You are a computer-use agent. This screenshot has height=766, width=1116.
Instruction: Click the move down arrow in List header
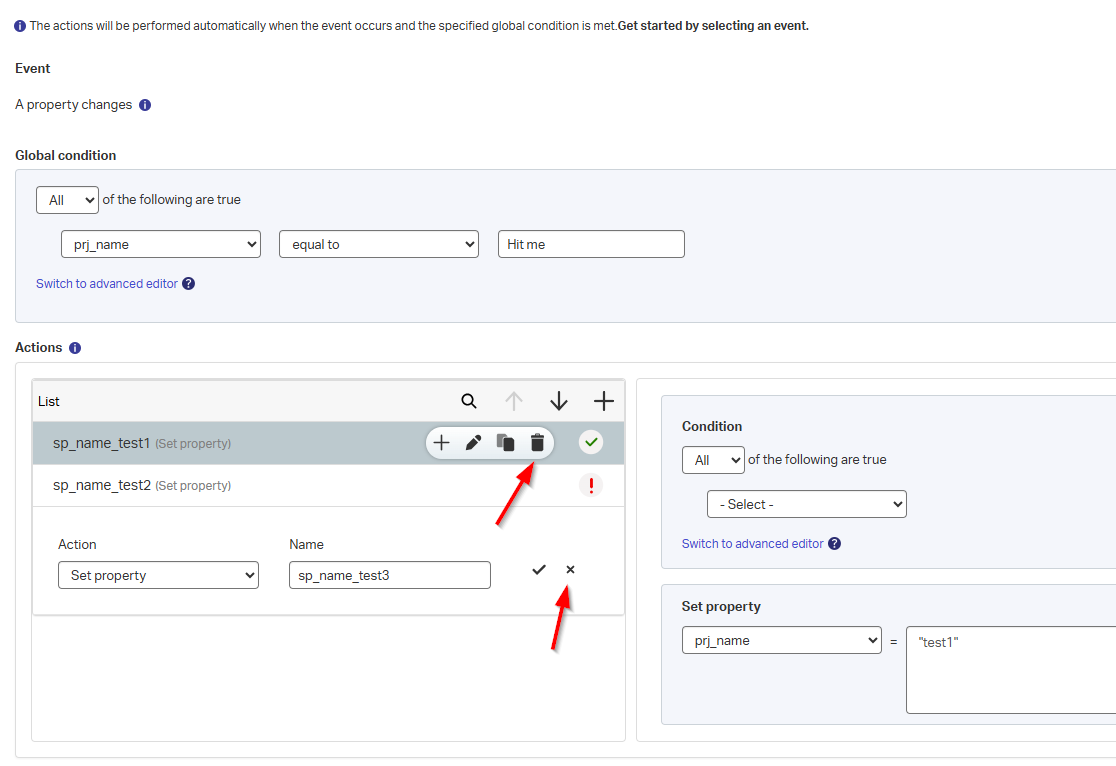coord(559,401)
